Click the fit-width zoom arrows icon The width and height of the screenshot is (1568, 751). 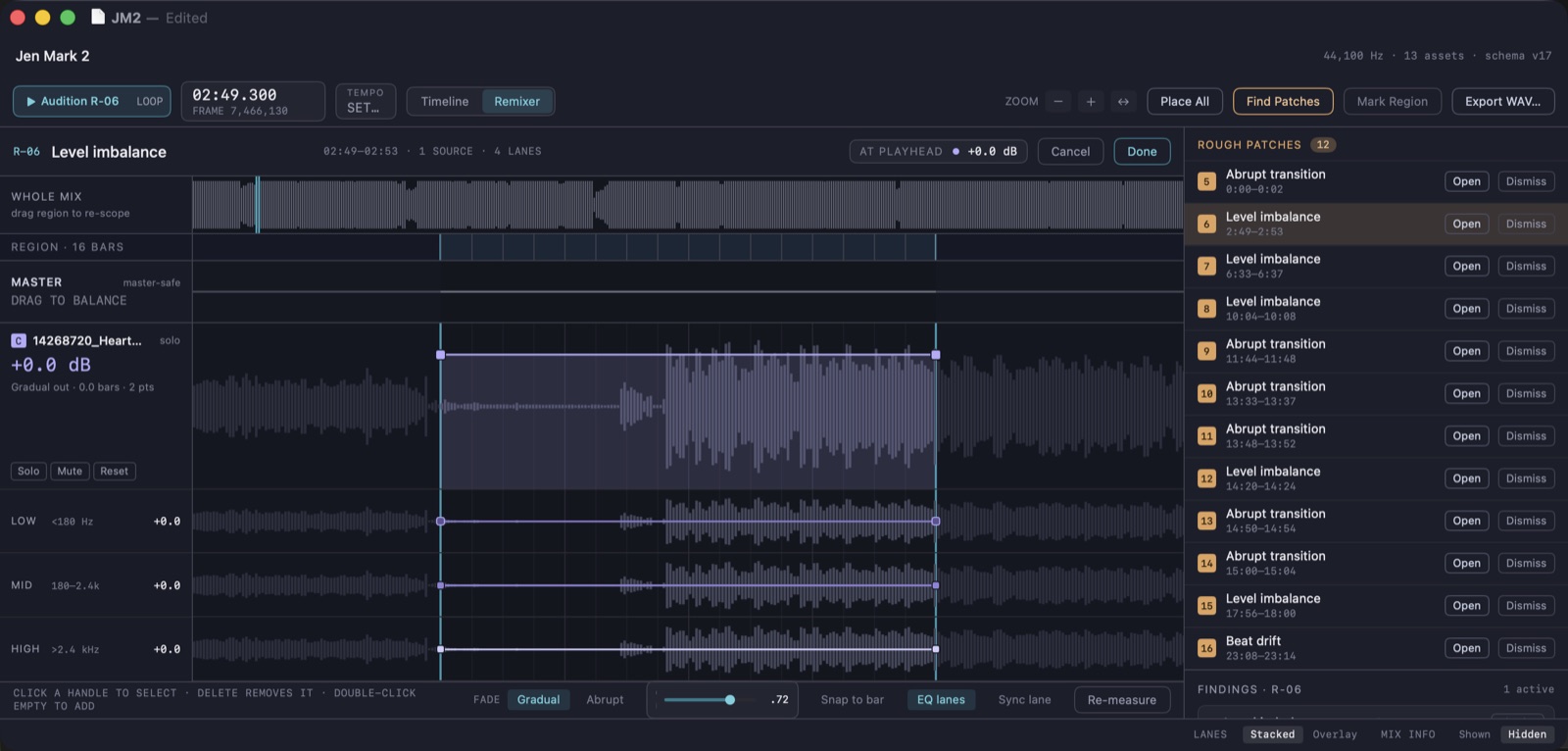1123,101
